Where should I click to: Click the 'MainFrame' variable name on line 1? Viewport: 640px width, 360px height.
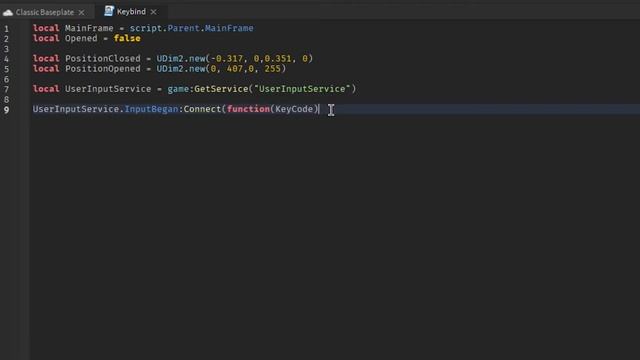tap(89, 28)
